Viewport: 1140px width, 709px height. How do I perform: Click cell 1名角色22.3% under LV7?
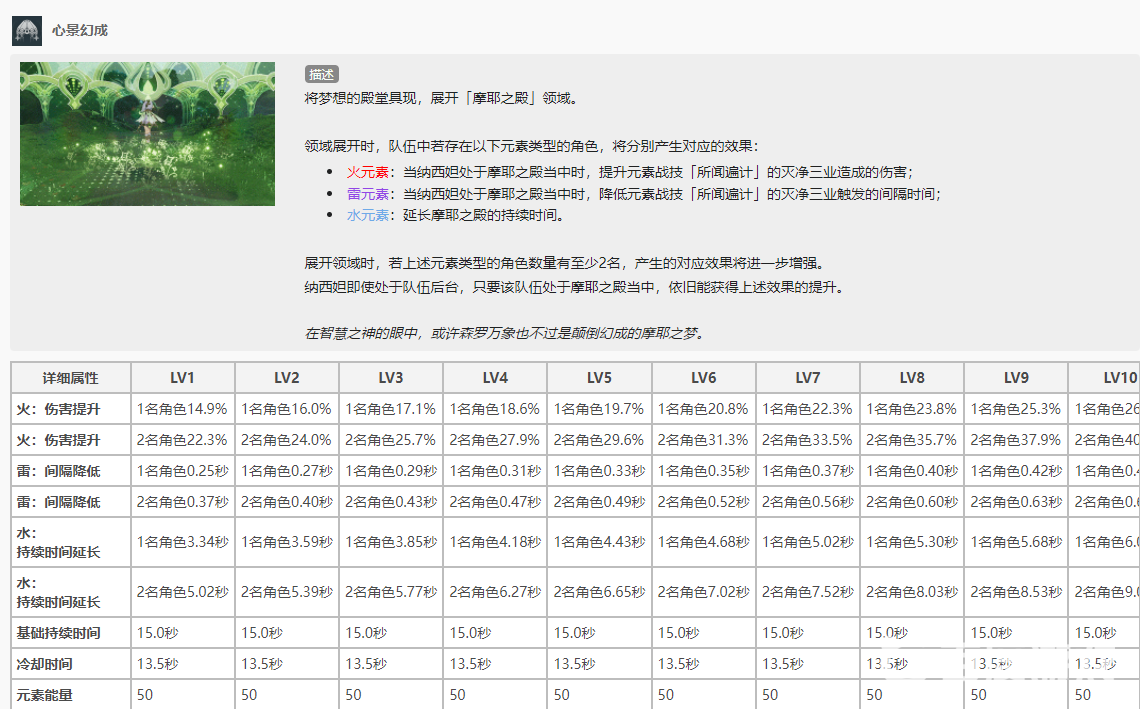[808, 409]
